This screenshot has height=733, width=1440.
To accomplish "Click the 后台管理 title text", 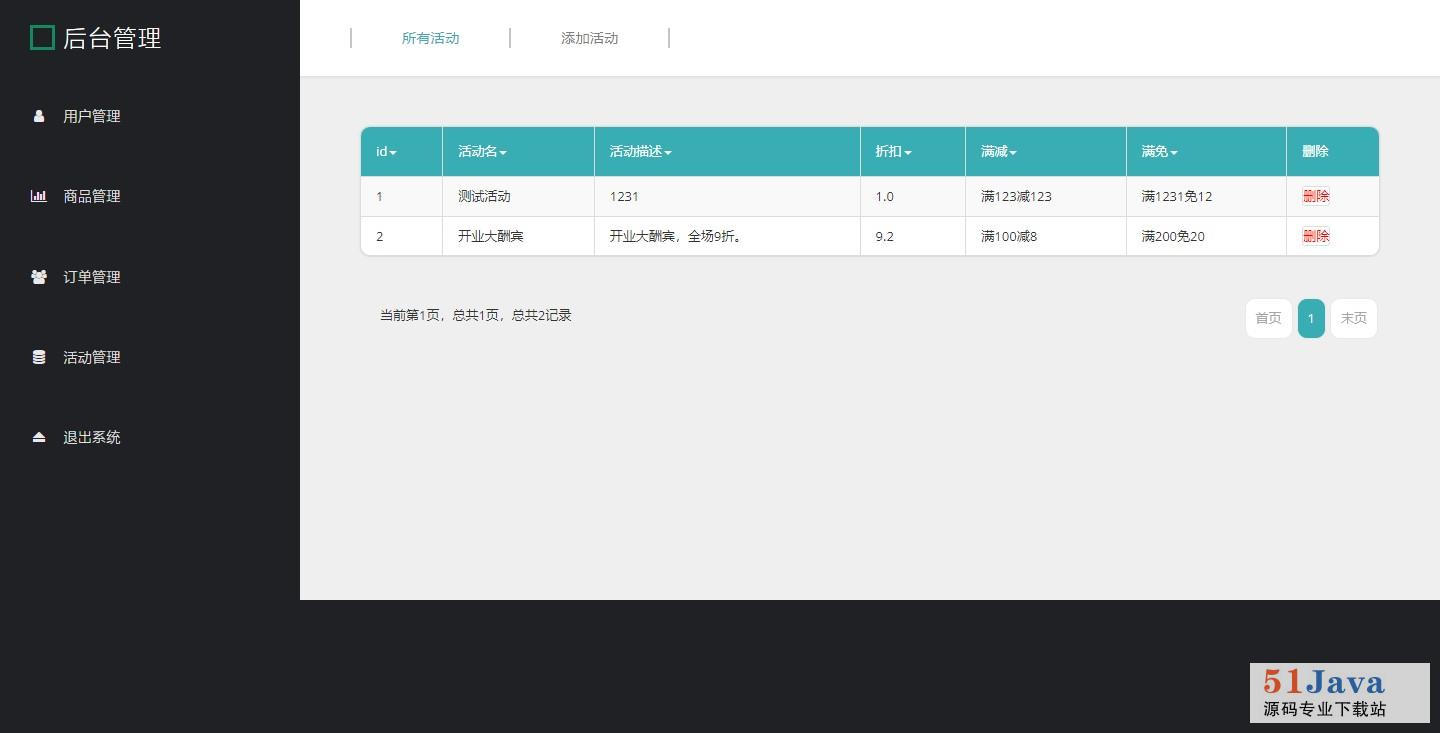I will 112,38.
